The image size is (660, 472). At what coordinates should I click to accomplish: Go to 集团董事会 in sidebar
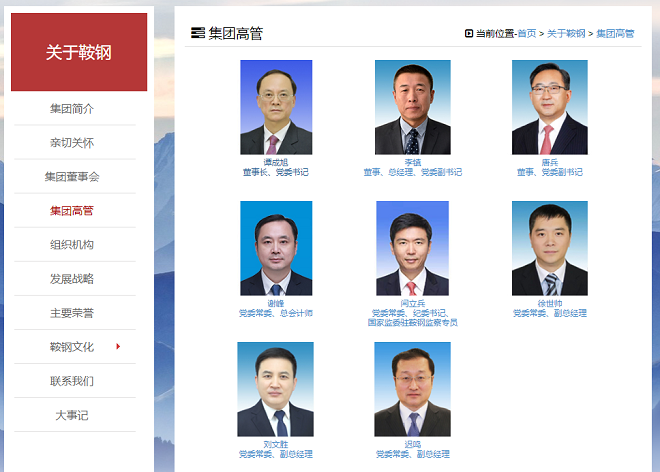[72, 176]
